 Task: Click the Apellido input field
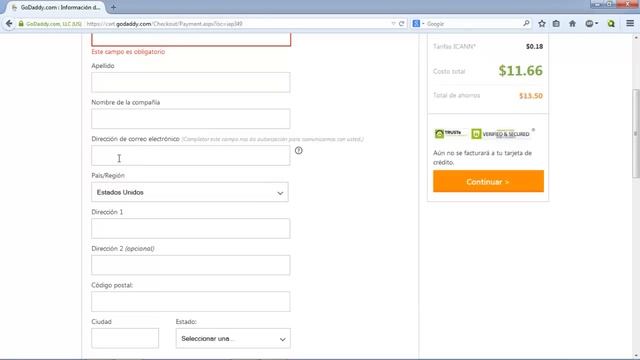(x=191, y=82)
